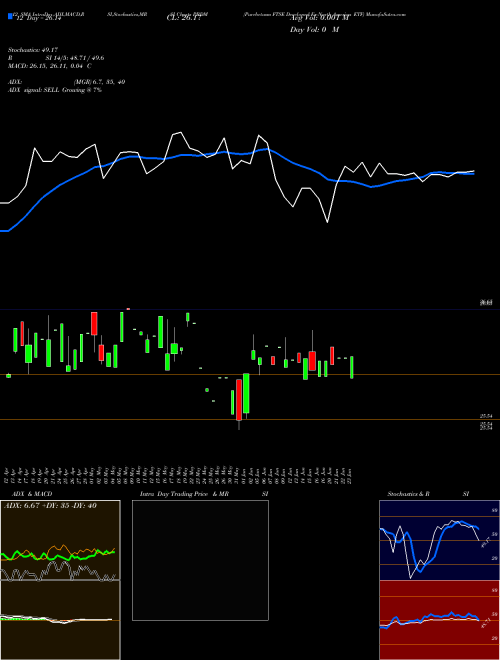Viewport: 500px width, 660px height.
Task: Click the MACD sub-panel under the ADX chart
Action: pyautogui.click(x=60, y=620)
